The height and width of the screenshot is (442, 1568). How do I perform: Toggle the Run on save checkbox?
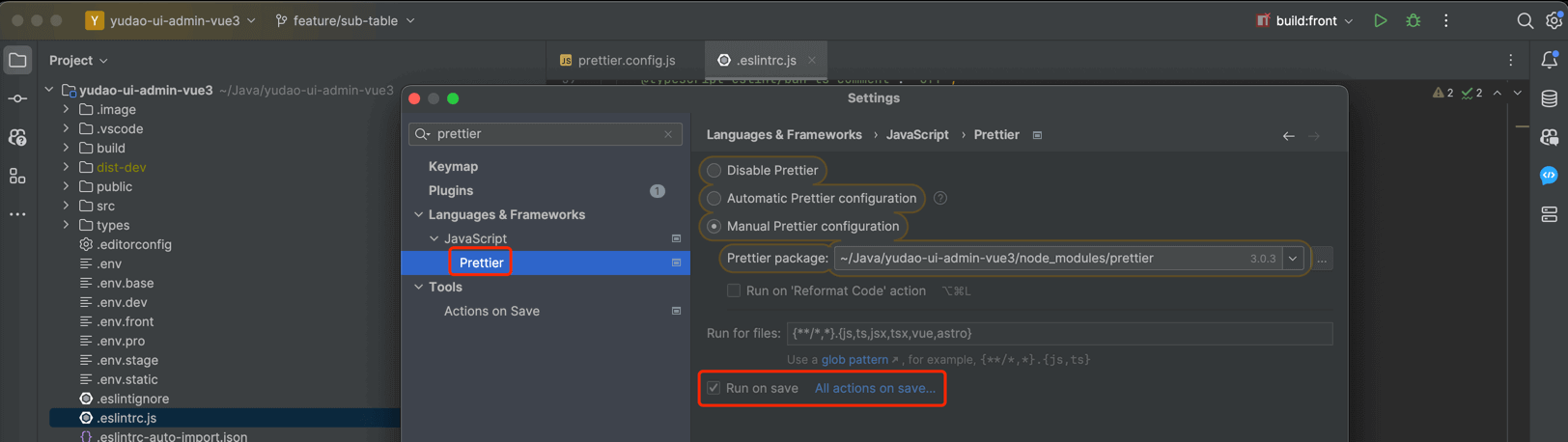coord(714,388)
